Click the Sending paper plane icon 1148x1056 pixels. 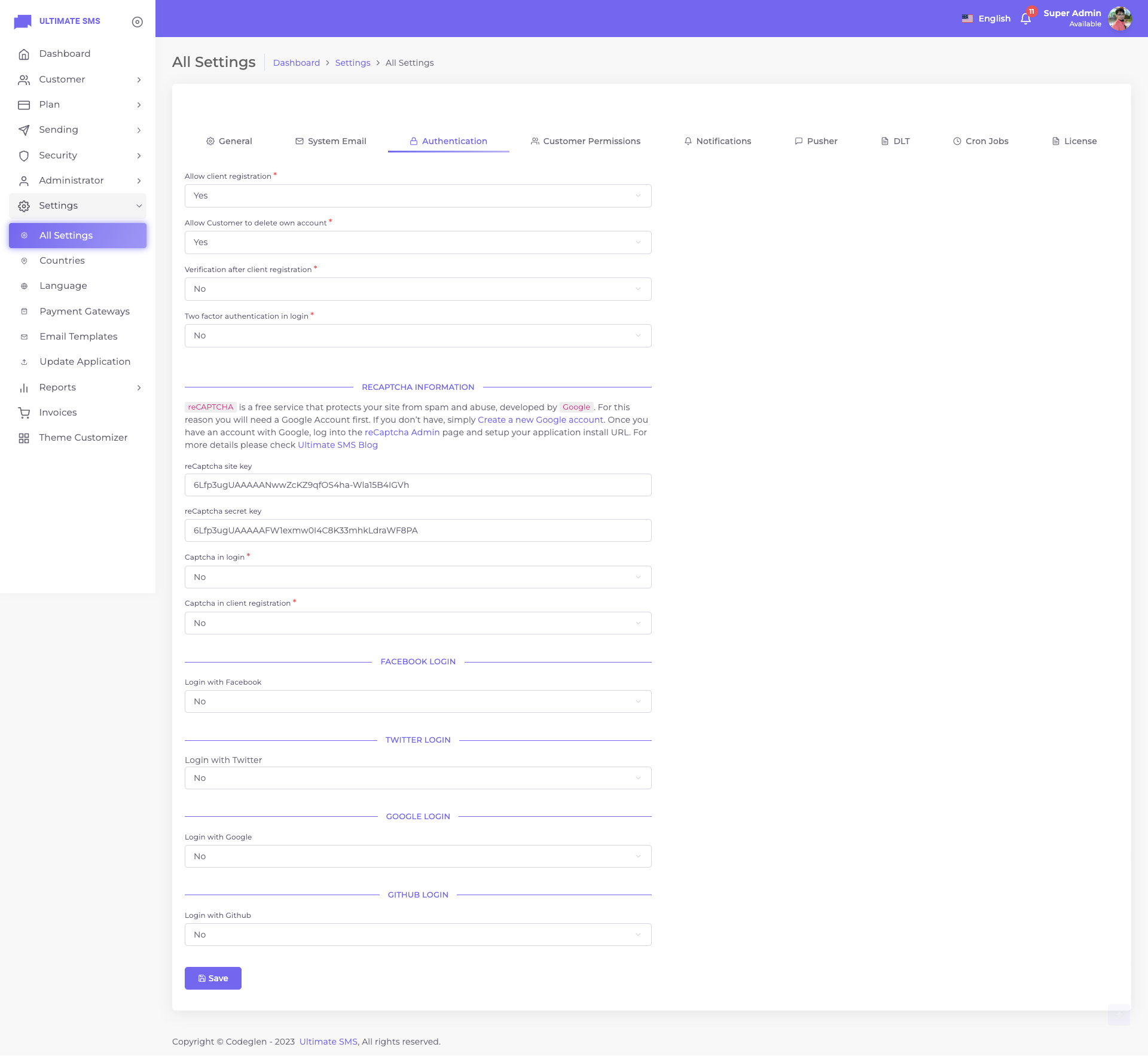click(24, 130)
